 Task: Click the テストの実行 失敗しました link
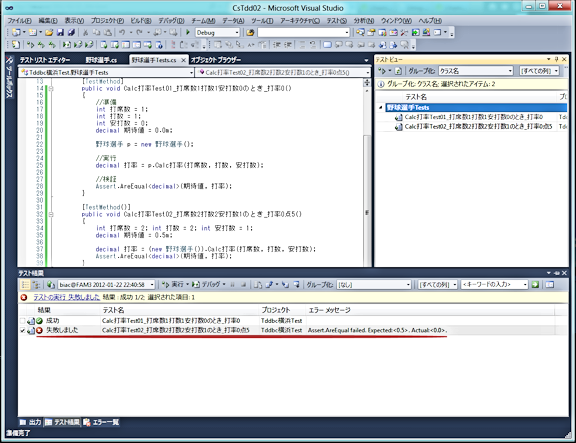pos(66,297)
